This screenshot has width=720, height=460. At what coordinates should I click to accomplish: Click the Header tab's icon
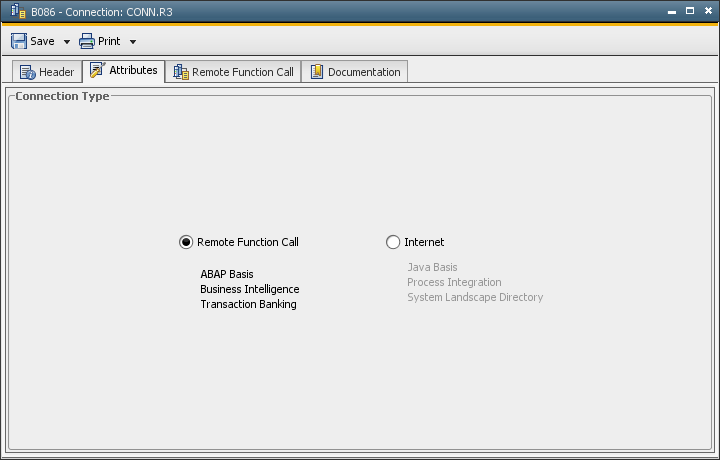tap(28, 72)
